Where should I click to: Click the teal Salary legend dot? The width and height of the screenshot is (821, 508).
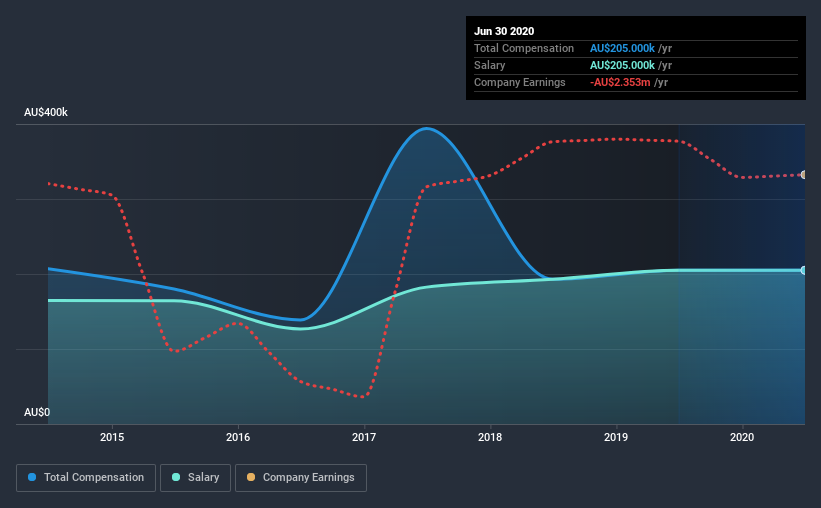[176, 477]
